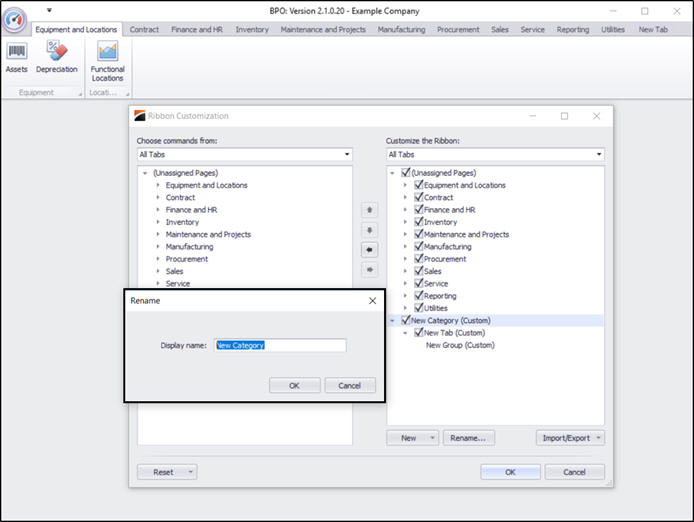Viewport: 694px width, 522px height.
Task: Uncheck Procurement checkbox in ribbon list
Action: pyautogui.click(x=418, y=259)
